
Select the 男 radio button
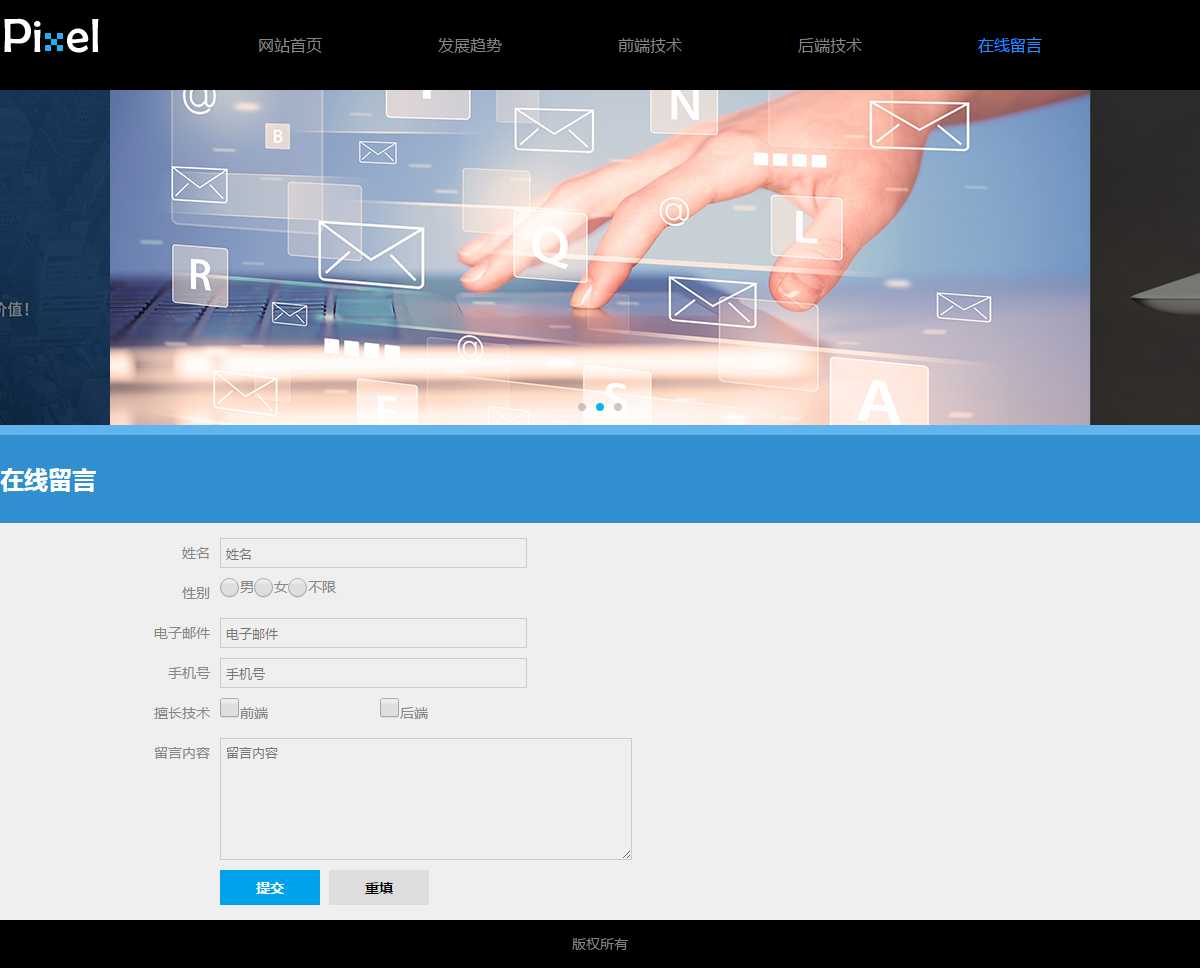click(x=230, y=588)
